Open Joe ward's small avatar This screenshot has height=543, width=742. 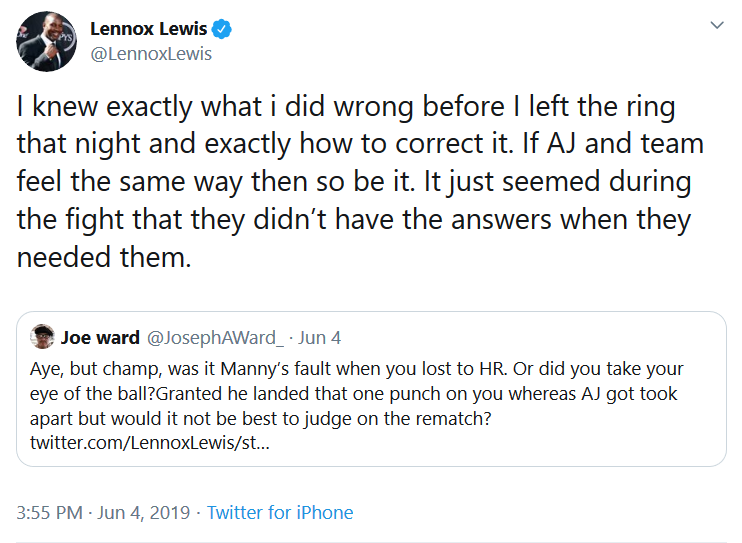(42, 337)
